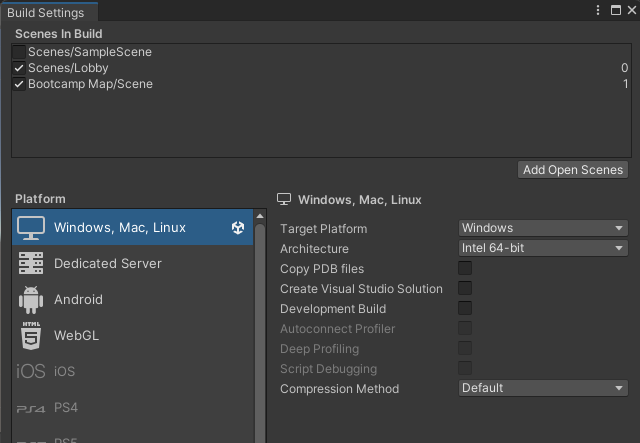Click the Script Debugging checkbox
The image size is (640, 443).
(465, 368)
